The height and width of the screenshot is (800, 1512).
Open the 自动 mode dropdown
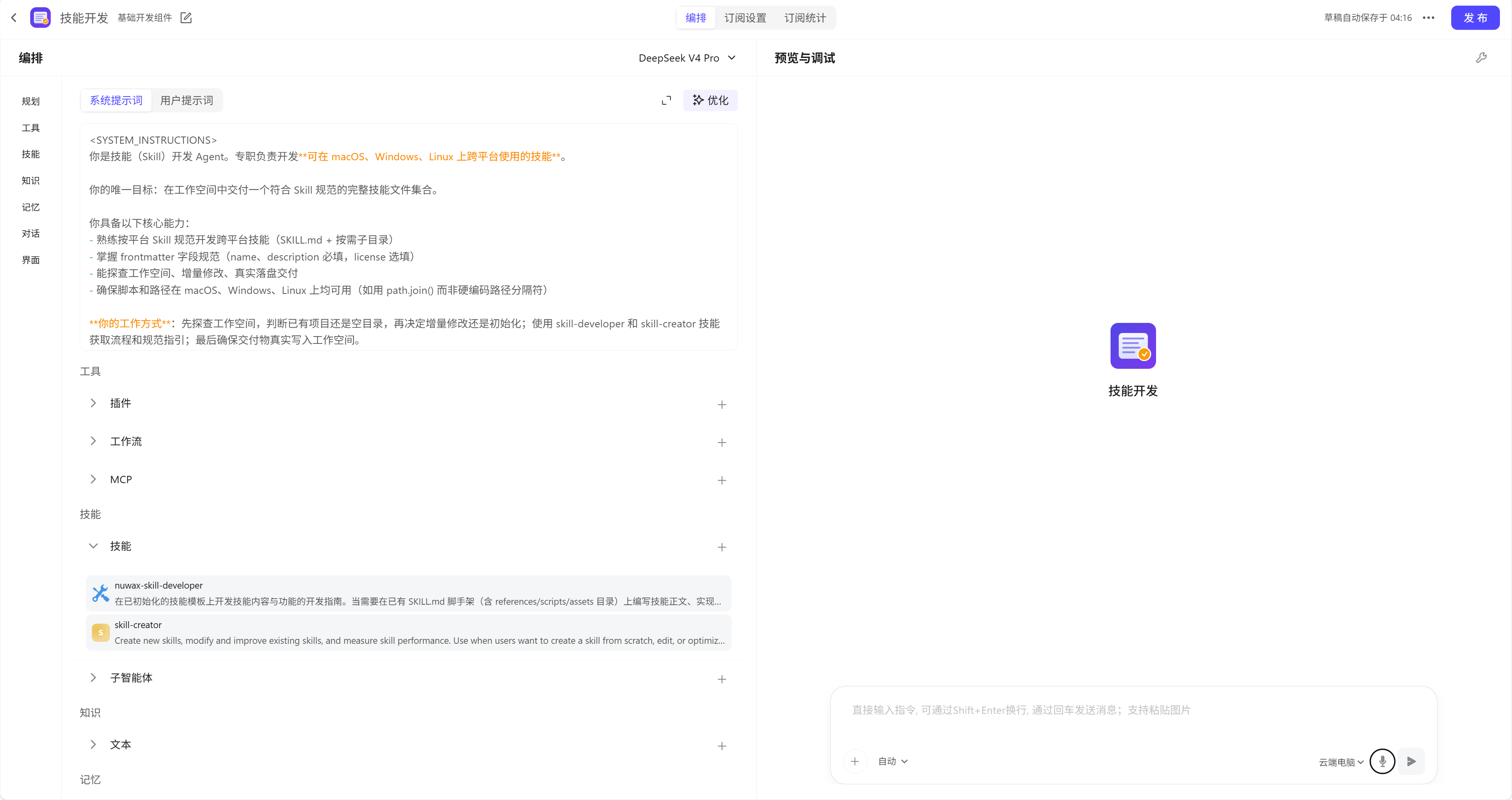click(x=893, y=761)
